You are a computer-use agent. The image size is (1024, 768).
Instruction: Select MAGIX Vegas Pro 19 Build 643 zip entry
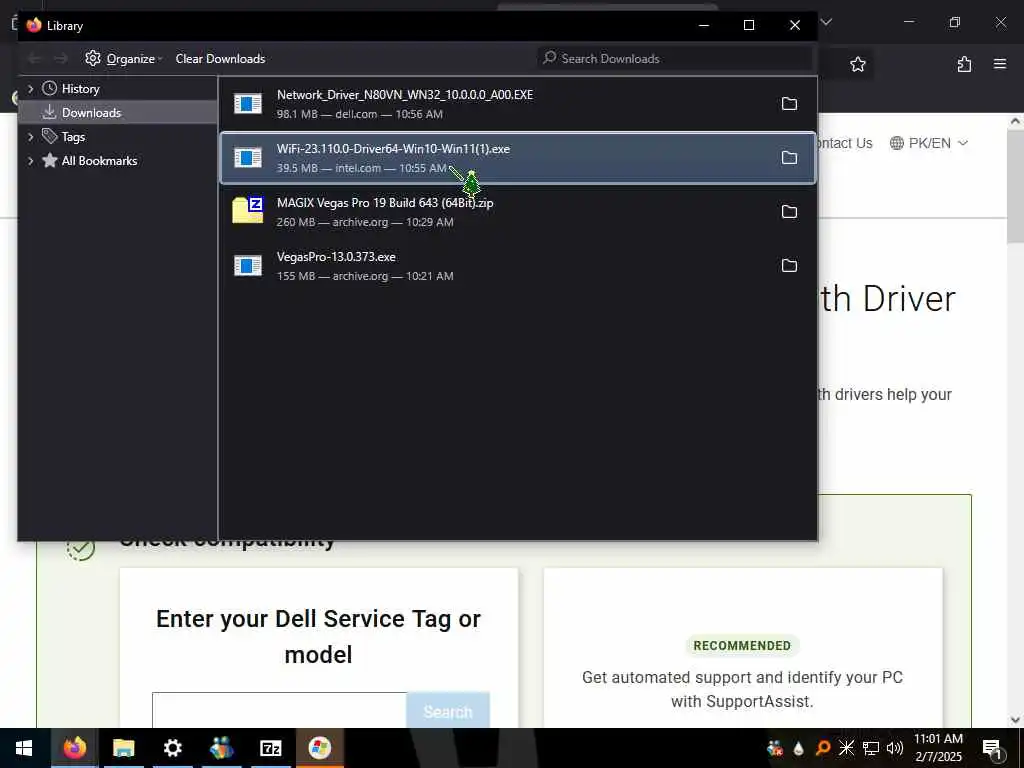(518, 212)
